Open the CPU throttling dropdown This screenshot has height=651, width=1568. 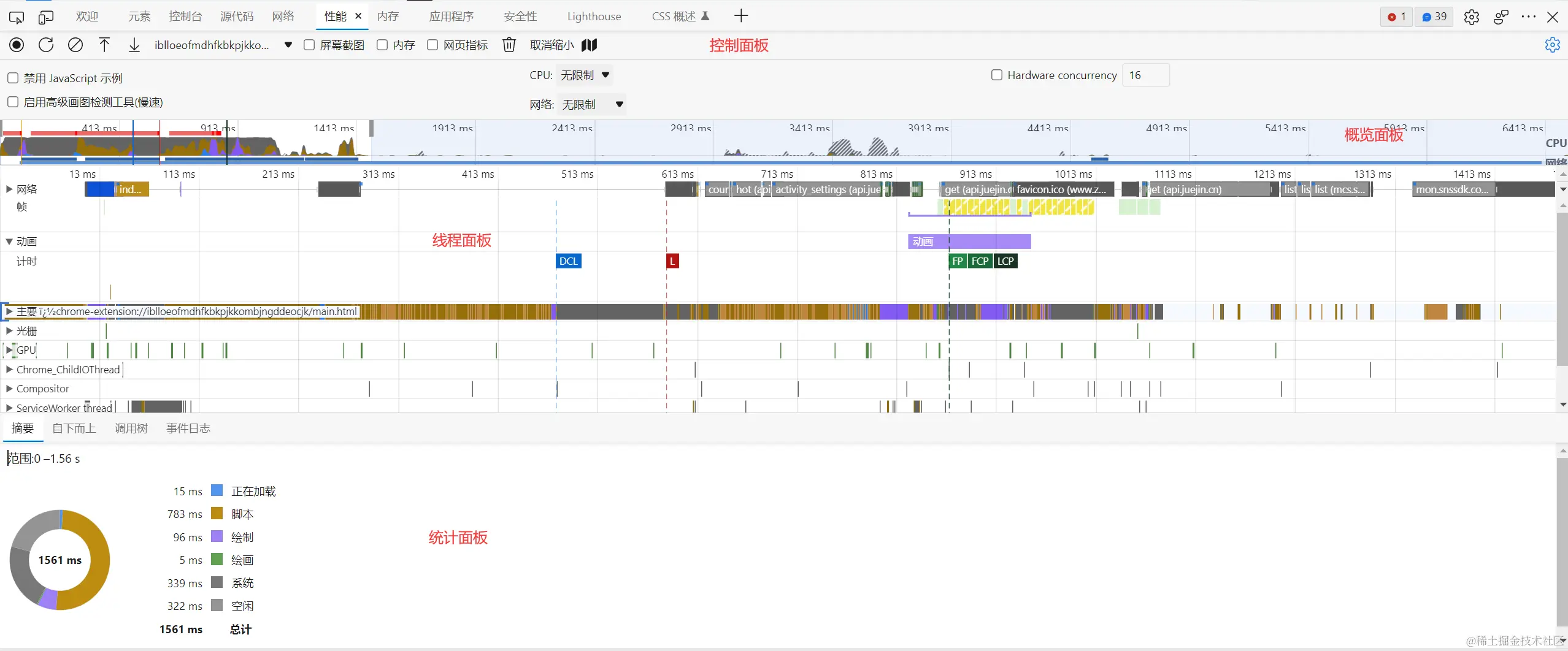[585, 75]
